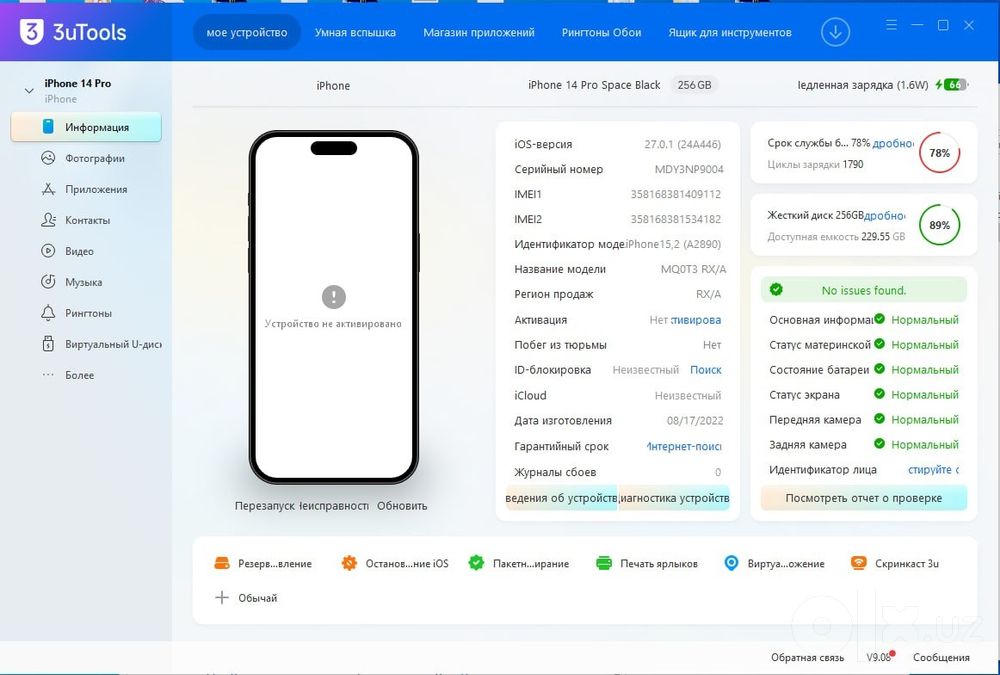Click the green check icon beside No issues found
This screenshot has height=675, width=1000.
(x=776, y=290)
